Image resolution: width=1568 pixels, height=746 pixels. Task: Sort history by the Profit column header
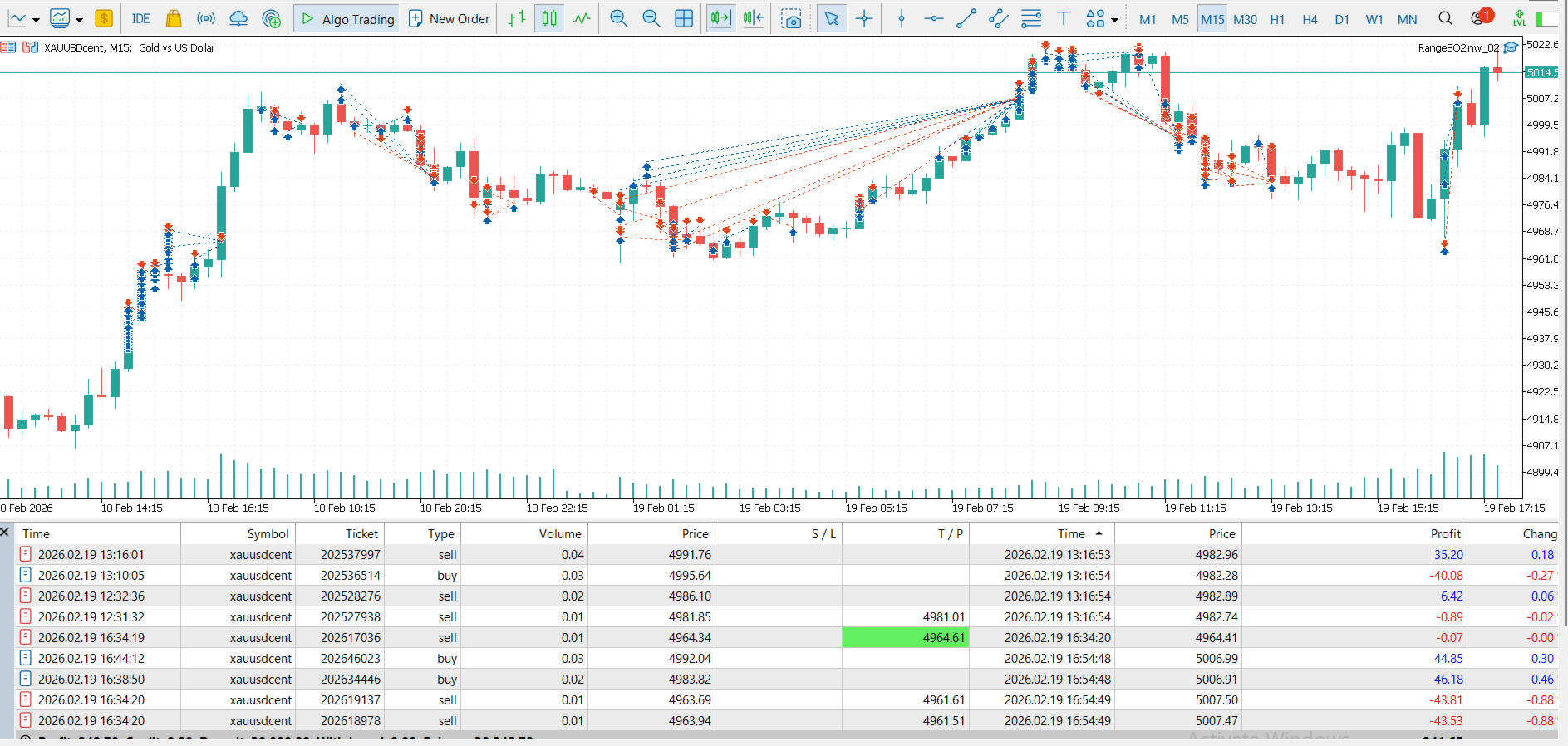click(1445, 533)
